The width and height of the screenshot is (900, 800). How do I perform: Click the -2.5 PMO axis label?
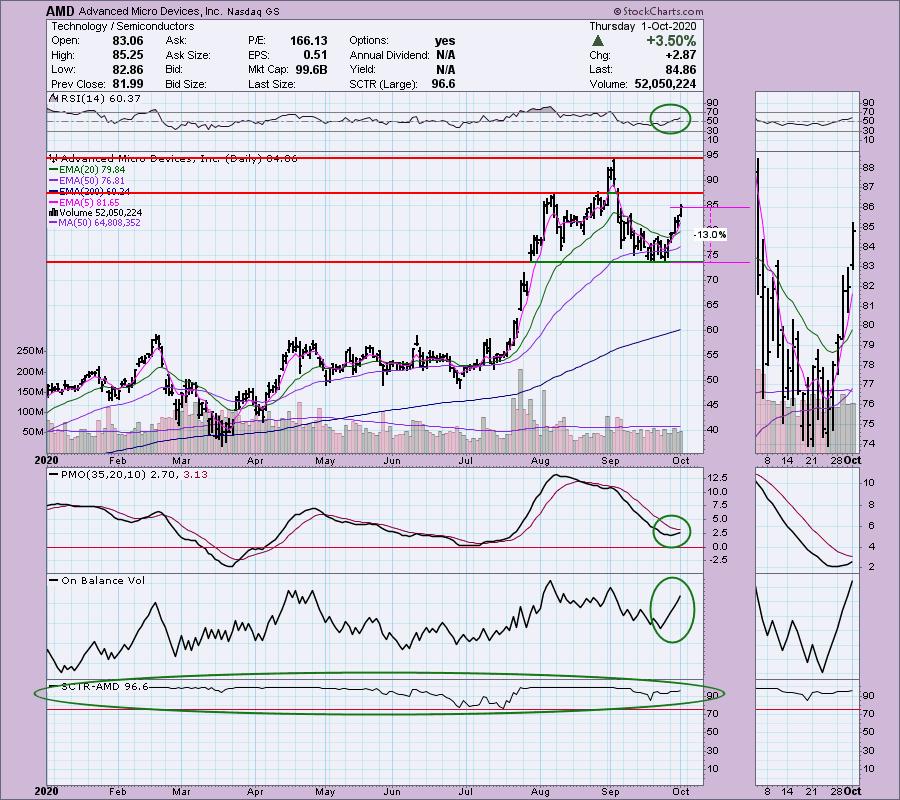click(x=717, y=560)
